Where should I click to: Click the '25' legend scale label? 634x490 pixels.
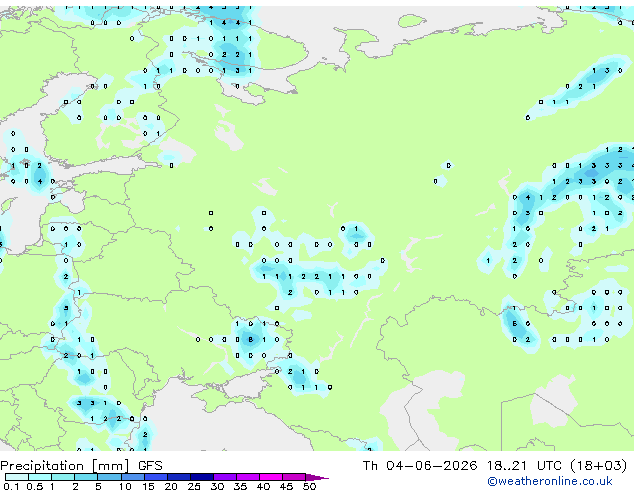(x=194, y=486)
